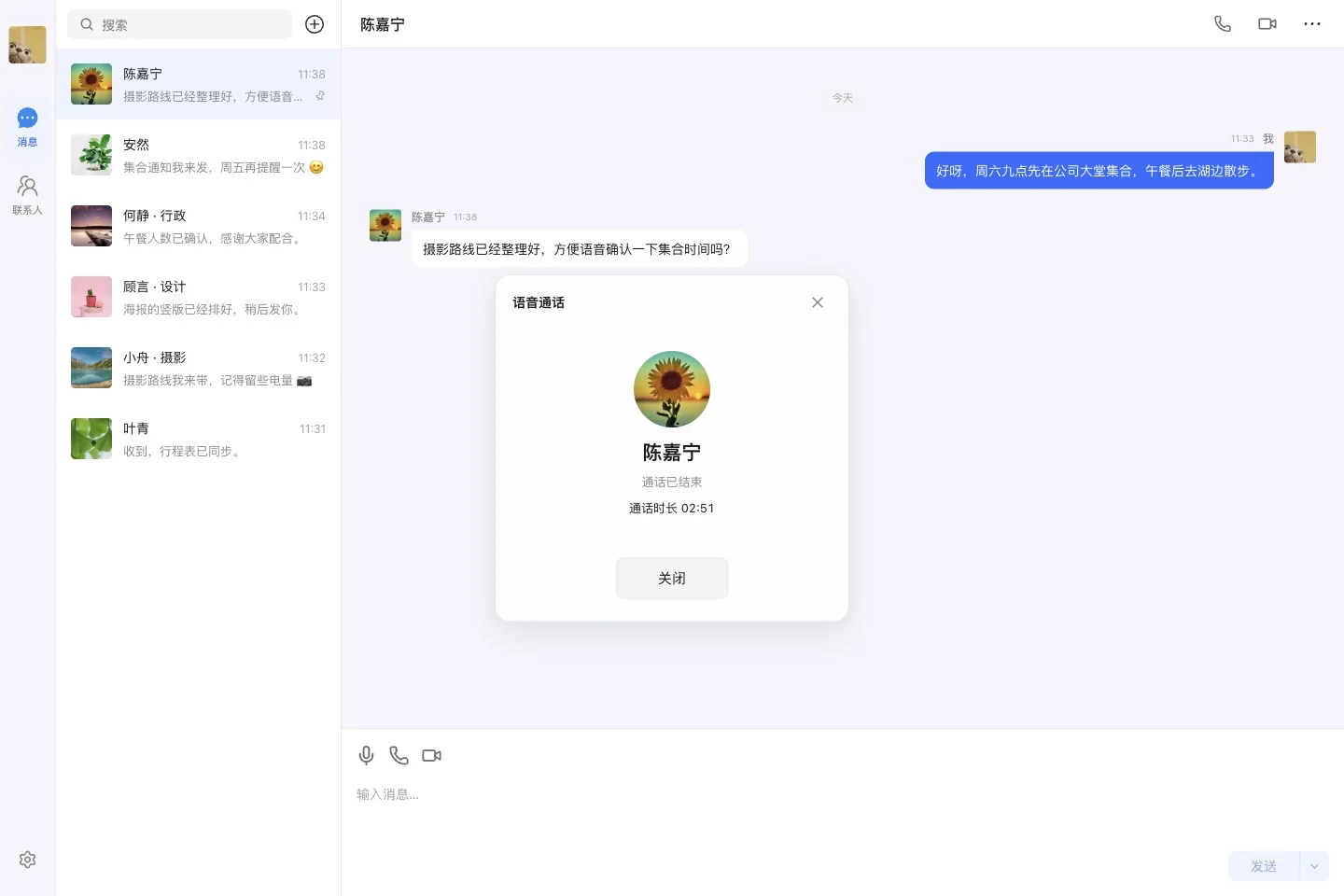Click the message input area (输入消息)
1344x896 pixels.
pyautogui.click(x=842, y=812)
